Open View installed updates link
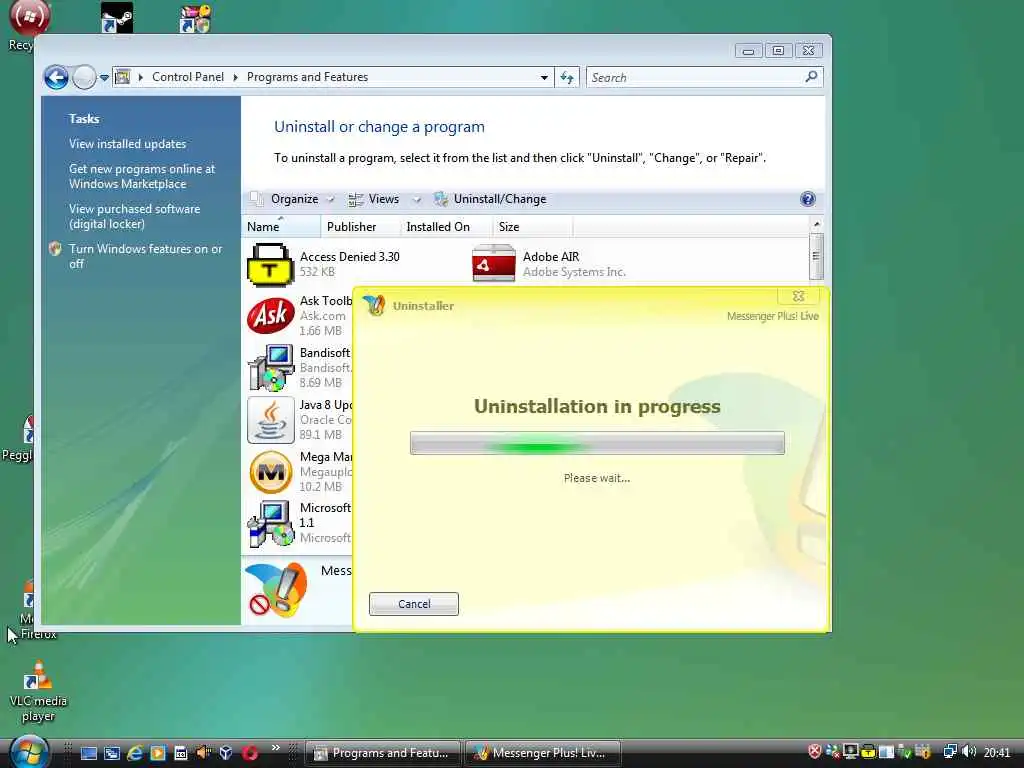1024x768 pixels. 127,144
